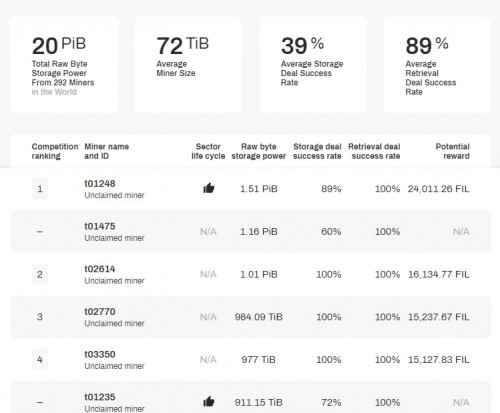Select the Average Miner Size card

pyautogui.click(x=188, y=65)
